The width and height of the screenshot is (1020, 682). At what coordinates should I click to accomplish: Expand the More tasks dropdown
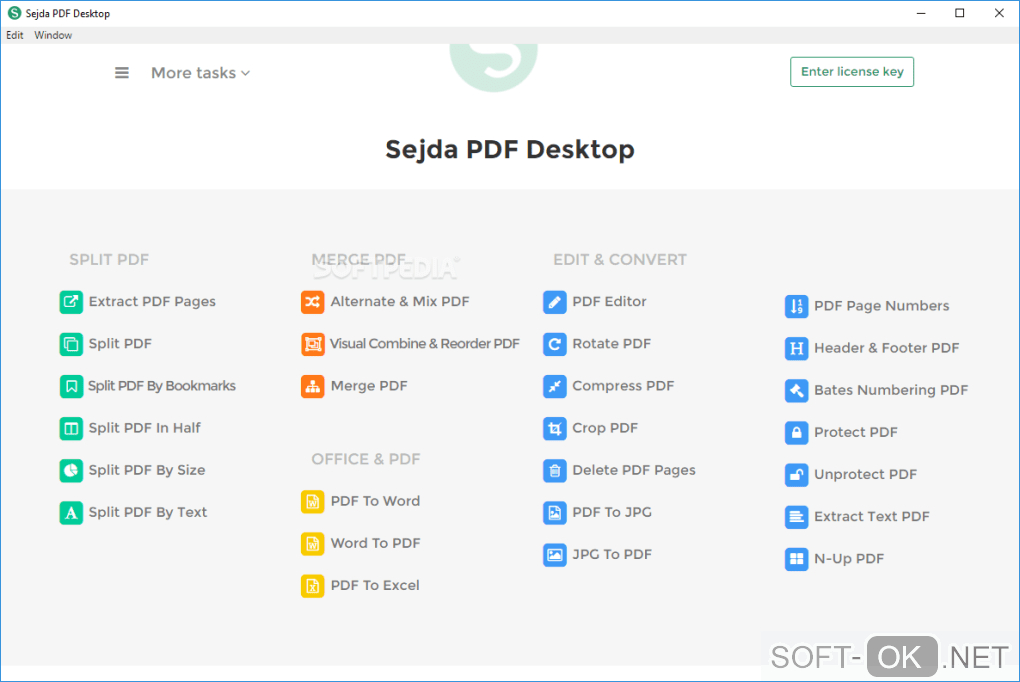coord(200,73)
